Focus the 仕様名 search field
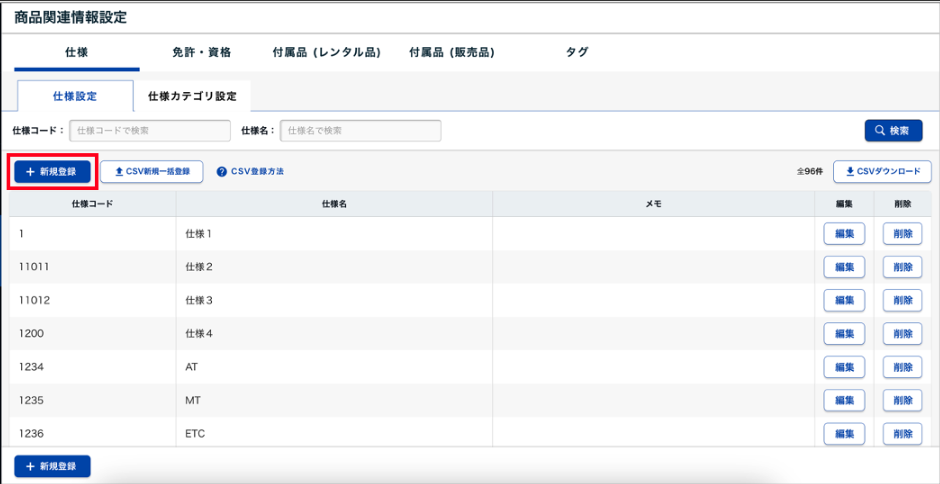 point(360,130)
